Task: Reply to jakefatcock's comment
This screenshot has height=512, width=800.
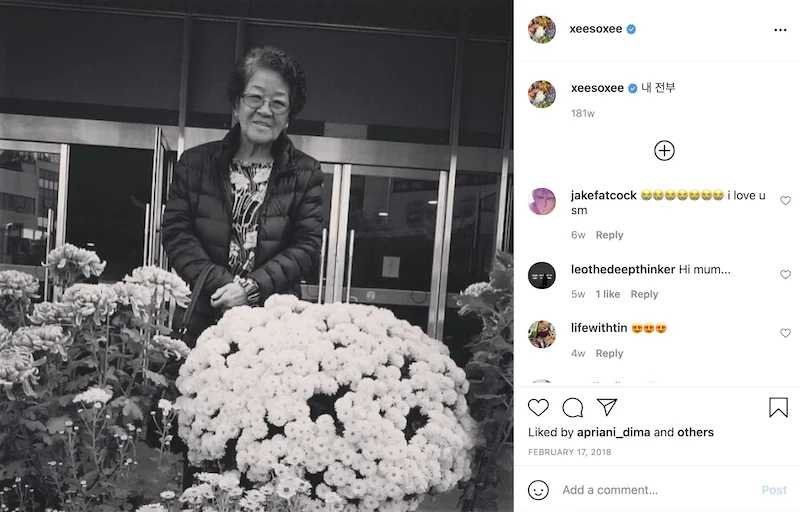Action: [609, 235]
